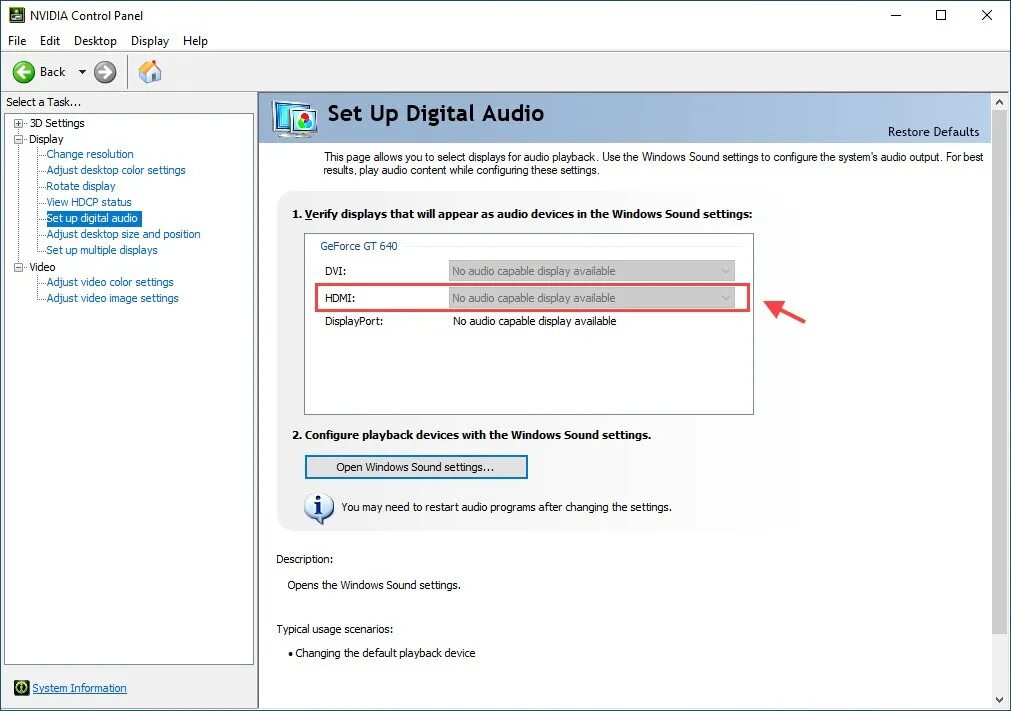This screenshot has width=1011, height=711.
Task: Click the System Information icon
Action: click(x=21, y=688)
